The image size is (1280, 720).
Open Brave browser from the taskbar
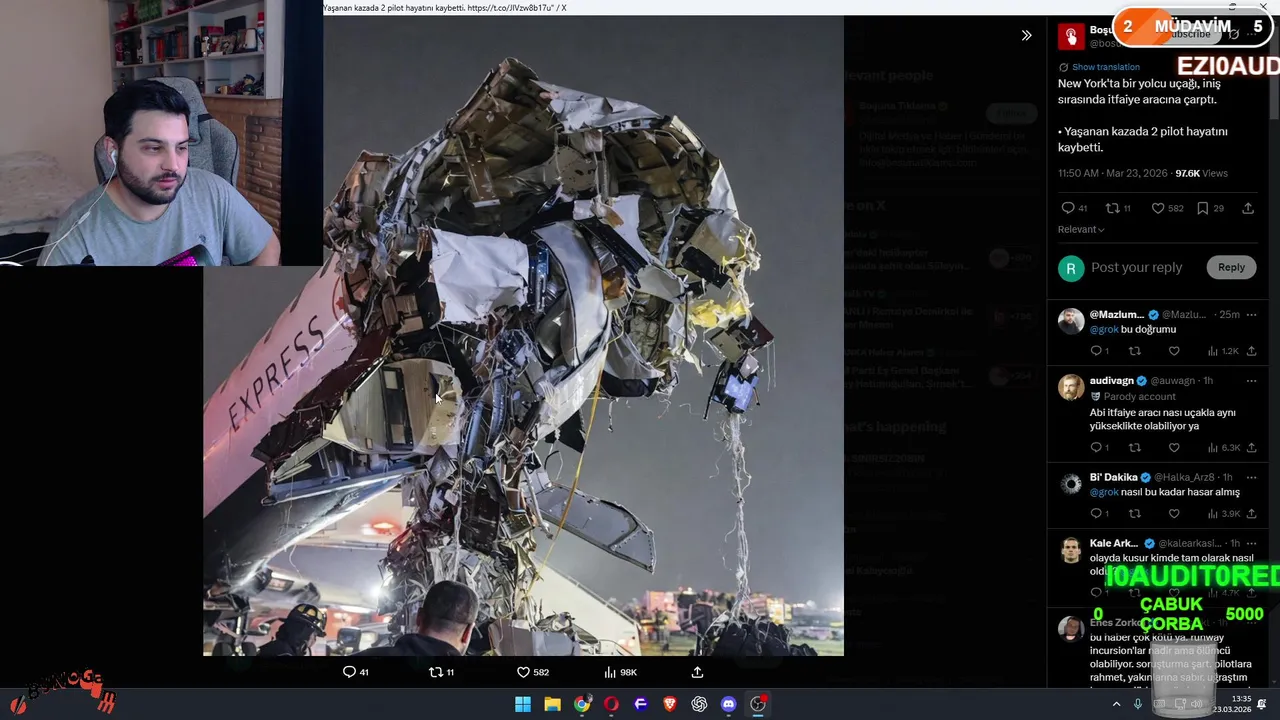[x=670, y=704]
